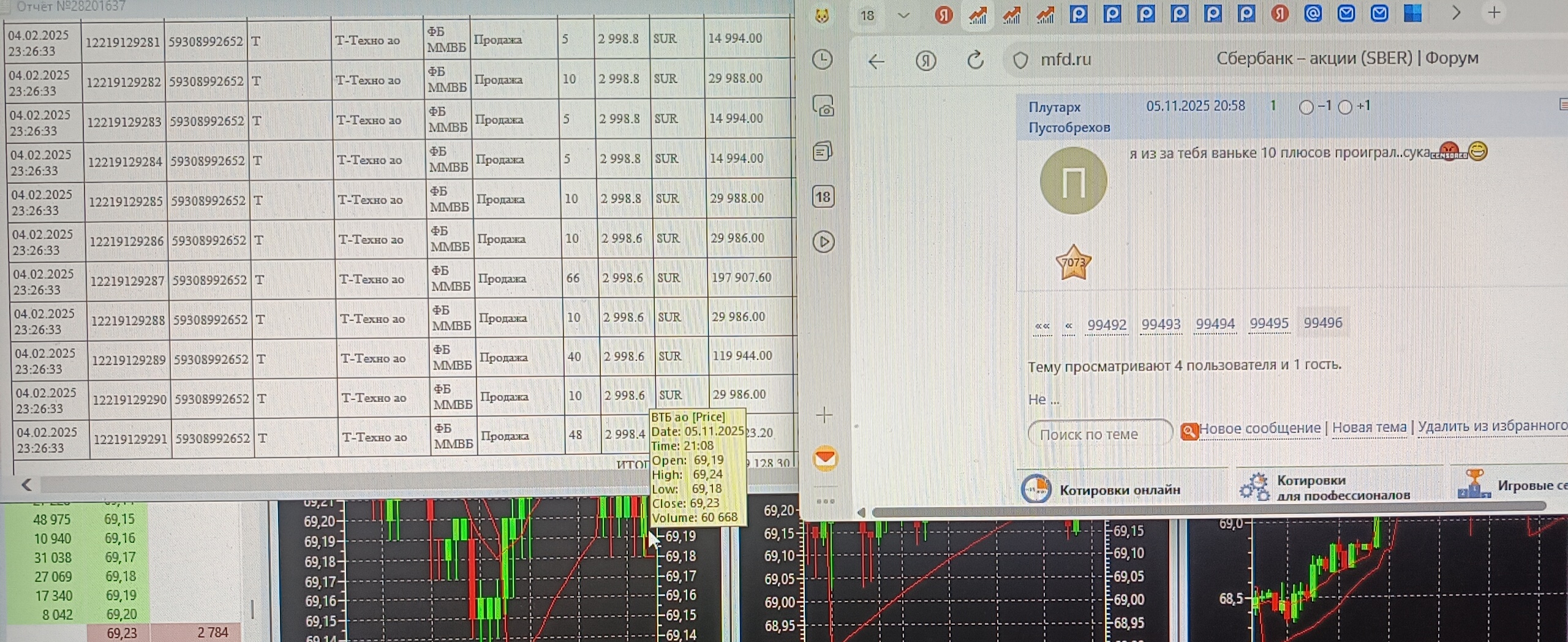
Task: Open Котировки для профессионалов link
Action: pos(1343,488)
